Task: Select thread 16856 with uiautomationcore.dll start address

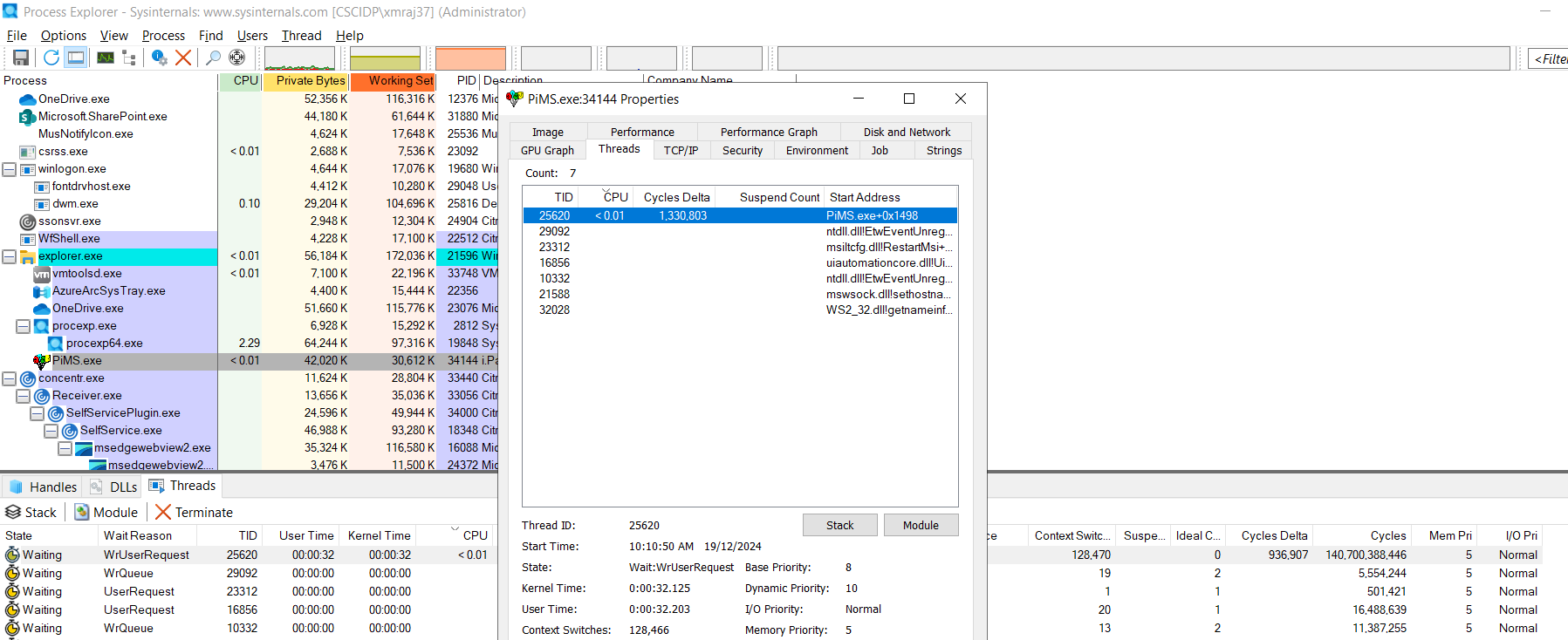Action: (x=740, y=263)
